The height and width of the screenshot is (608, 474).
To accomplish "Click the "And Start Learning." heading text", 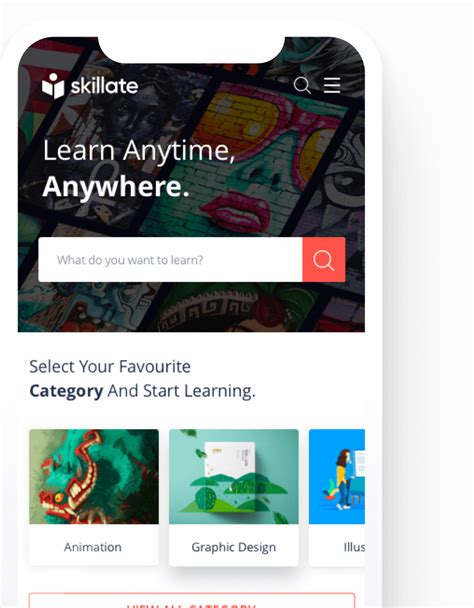I will coord(182,391).
